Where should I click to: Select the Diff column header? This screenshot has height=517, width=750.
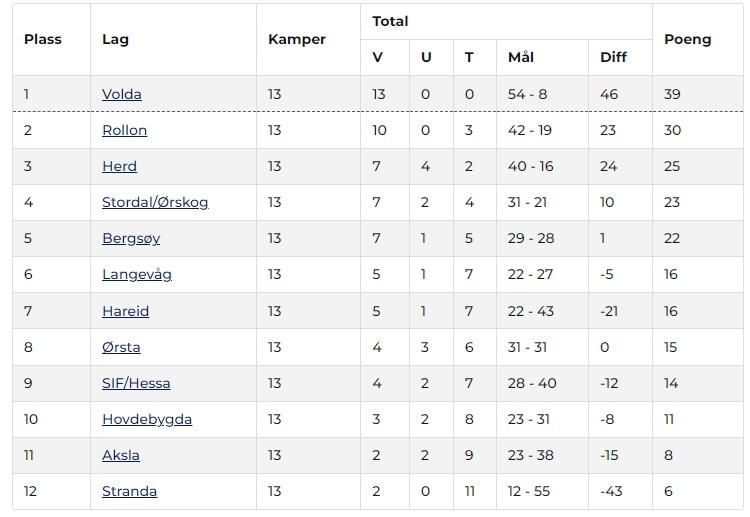point(613,57)
